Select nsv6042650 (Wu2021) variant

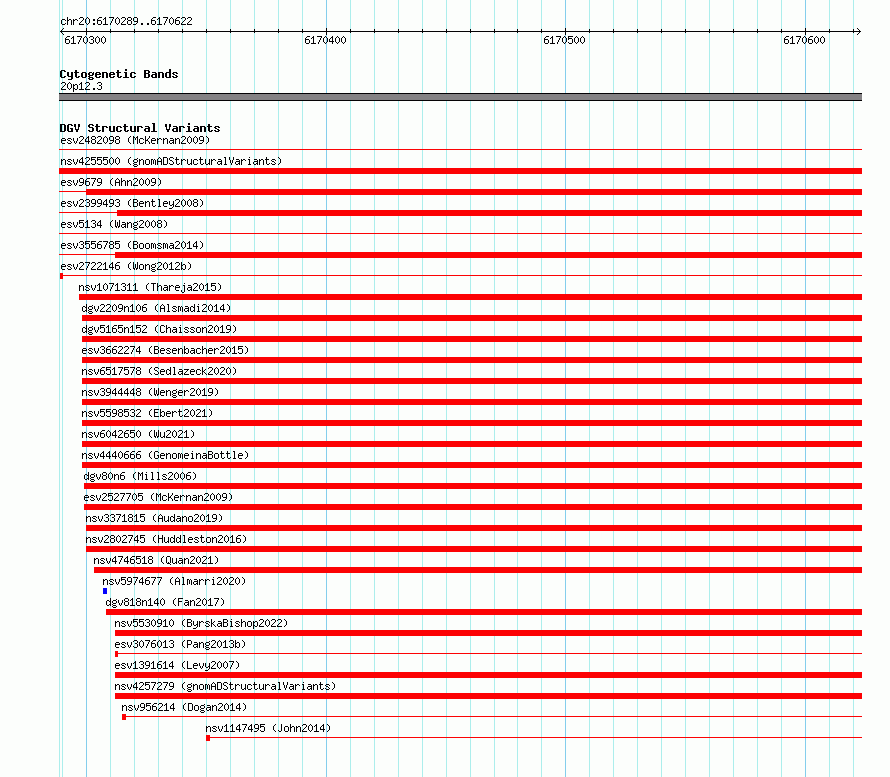click(138, 434)
